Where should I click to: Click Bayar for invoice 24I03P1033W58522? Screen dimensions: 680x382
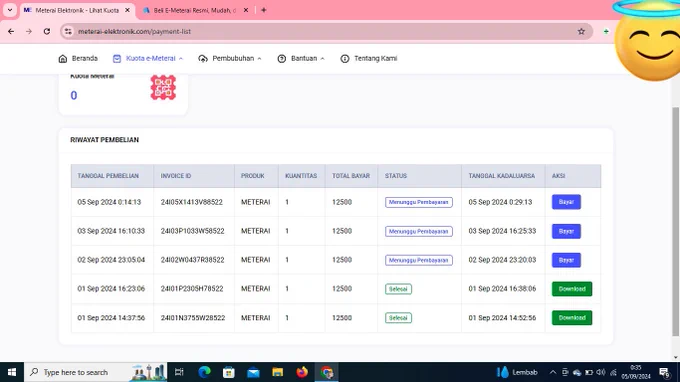coord(566,231)
